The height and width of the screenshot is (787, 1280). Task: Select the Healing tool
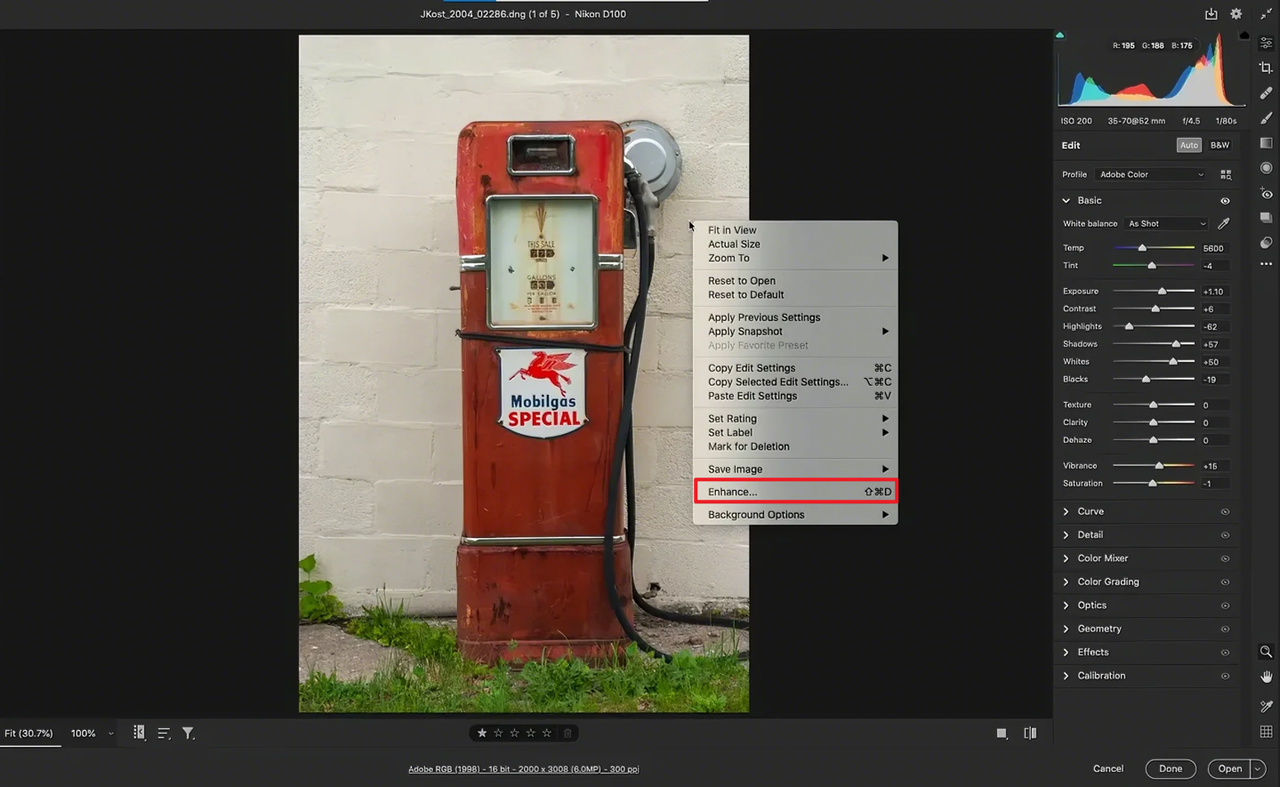point(1266,94)
